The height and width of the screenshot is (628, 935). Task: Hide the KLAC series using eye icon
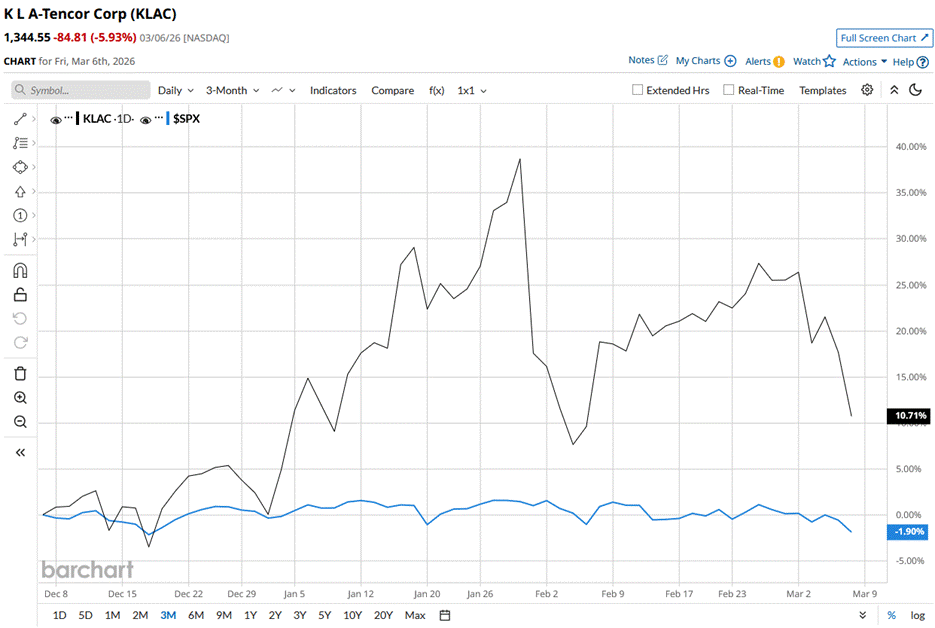click(x=56, y=119)
